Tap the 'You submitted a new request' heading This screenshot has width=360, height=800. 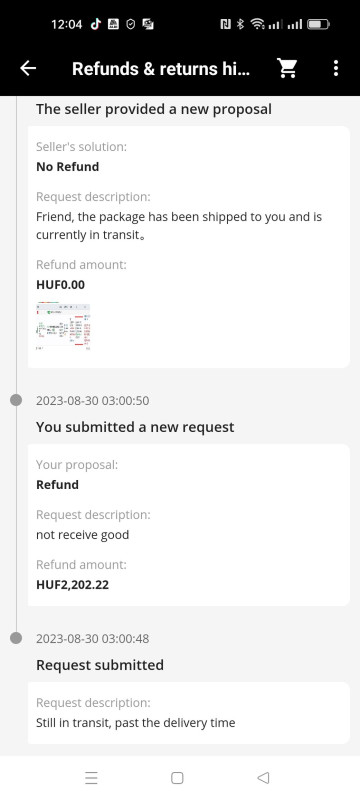point(135,427)
